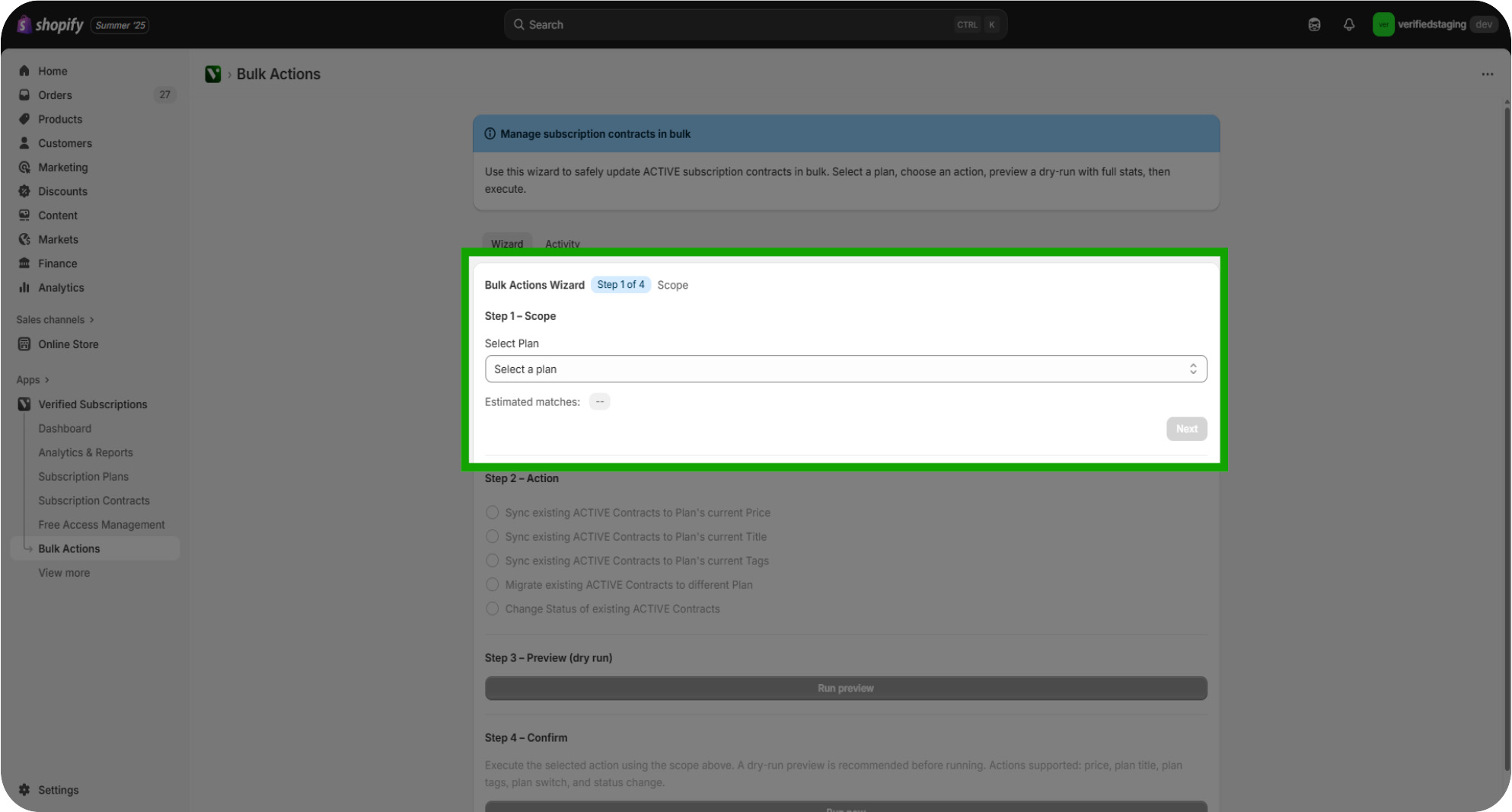Click the Finance bank icon
Screen dimensions: 1512x812
point(24,264)
